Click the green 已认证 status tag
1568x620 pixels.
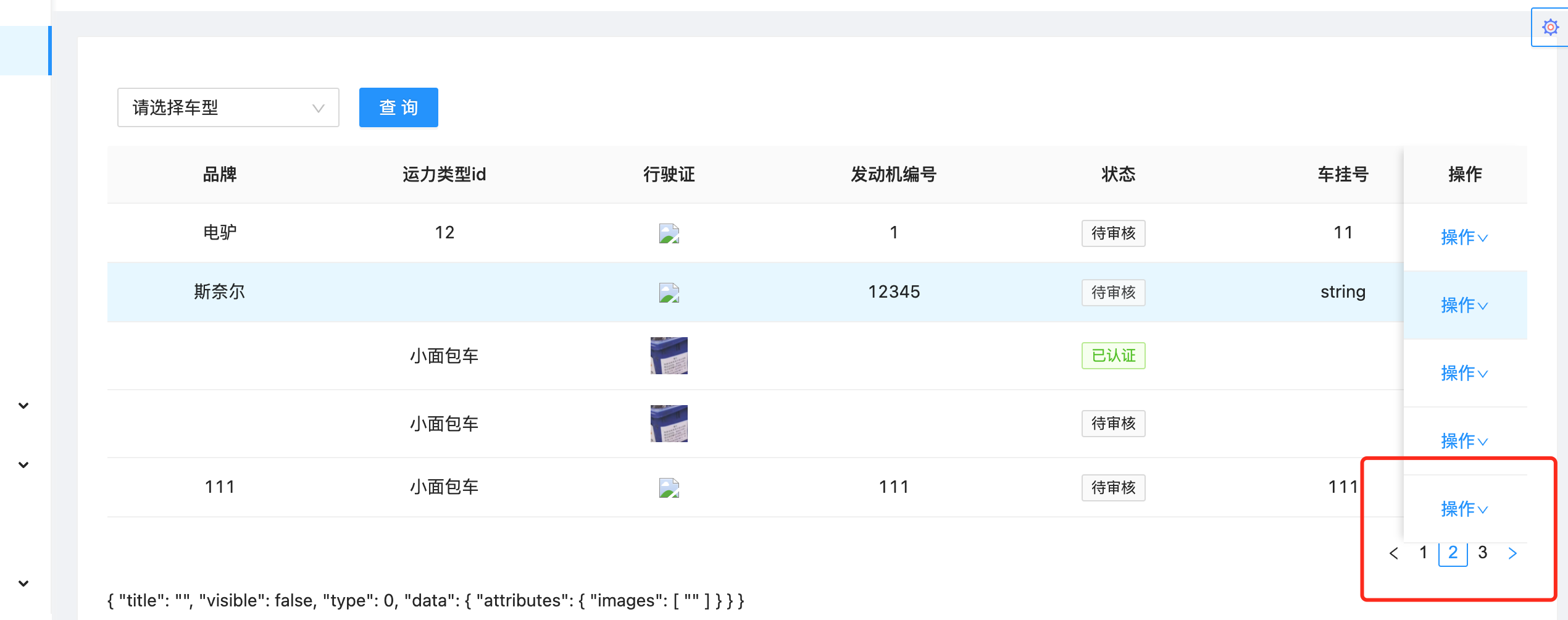(1113, 356)
